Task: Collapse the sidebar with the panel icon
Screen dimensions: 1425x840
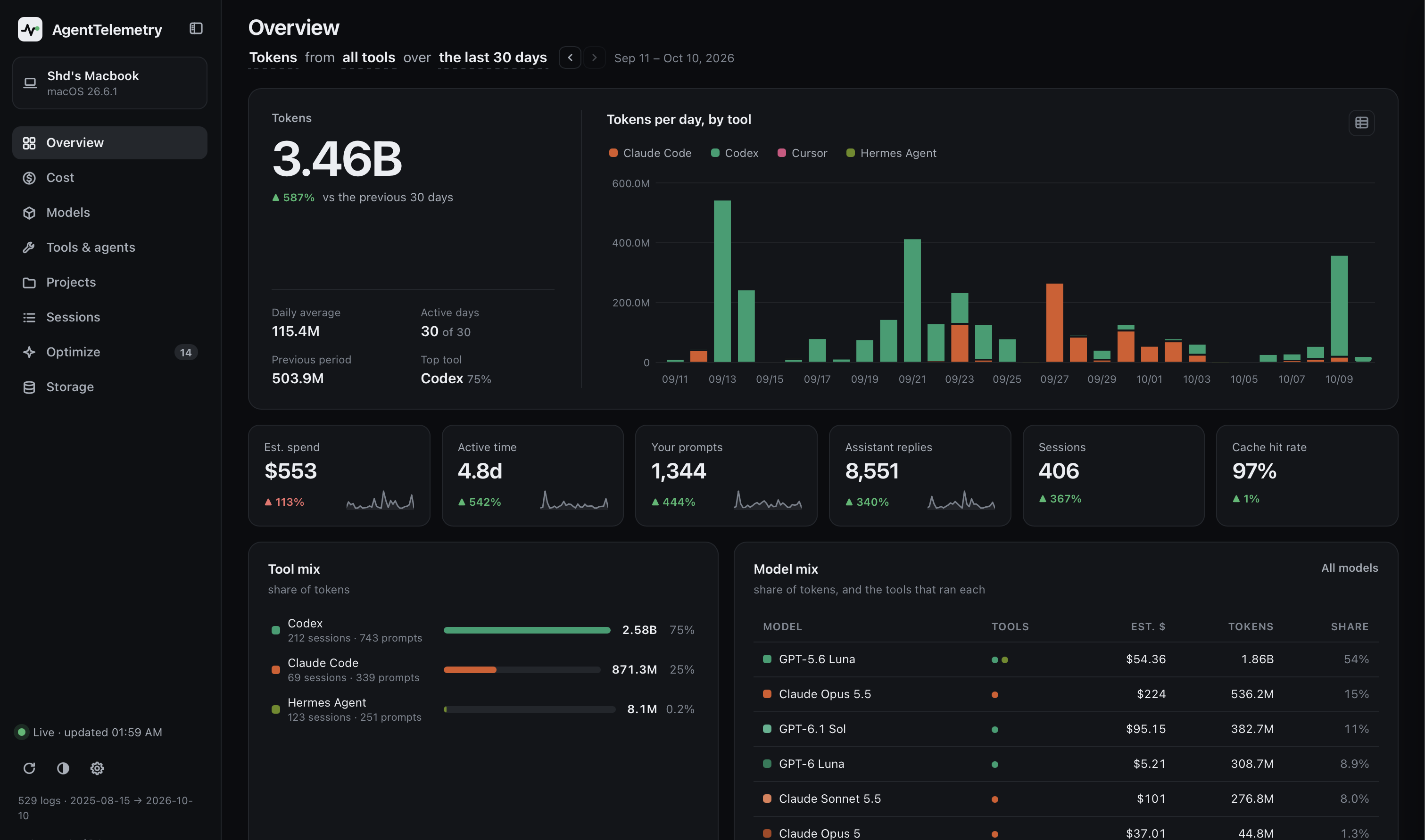Action: click(196, 28)
